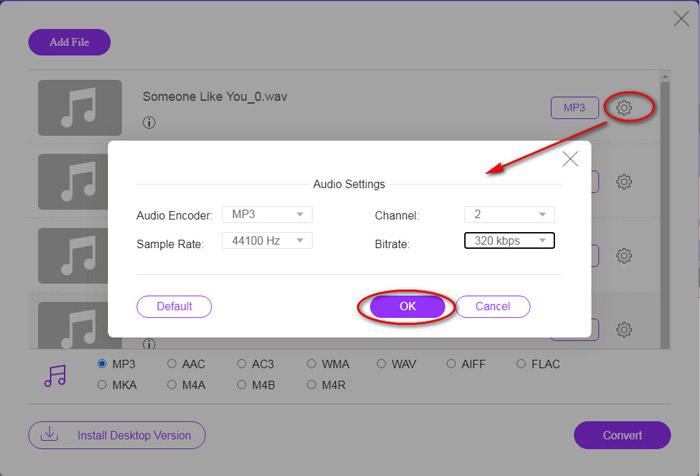Click the gear icon on the second file row
This screenshot has width=700, height=476.
click(624, 182)
